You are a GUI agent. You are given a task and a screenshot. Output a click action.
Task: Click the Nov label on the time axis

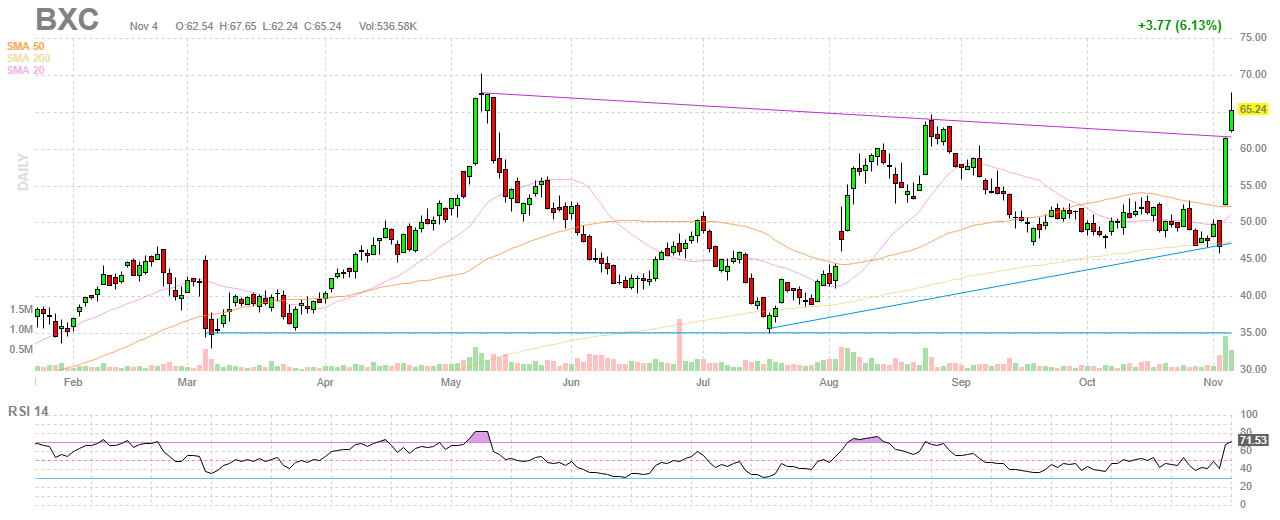click(x=1213, y=382)
